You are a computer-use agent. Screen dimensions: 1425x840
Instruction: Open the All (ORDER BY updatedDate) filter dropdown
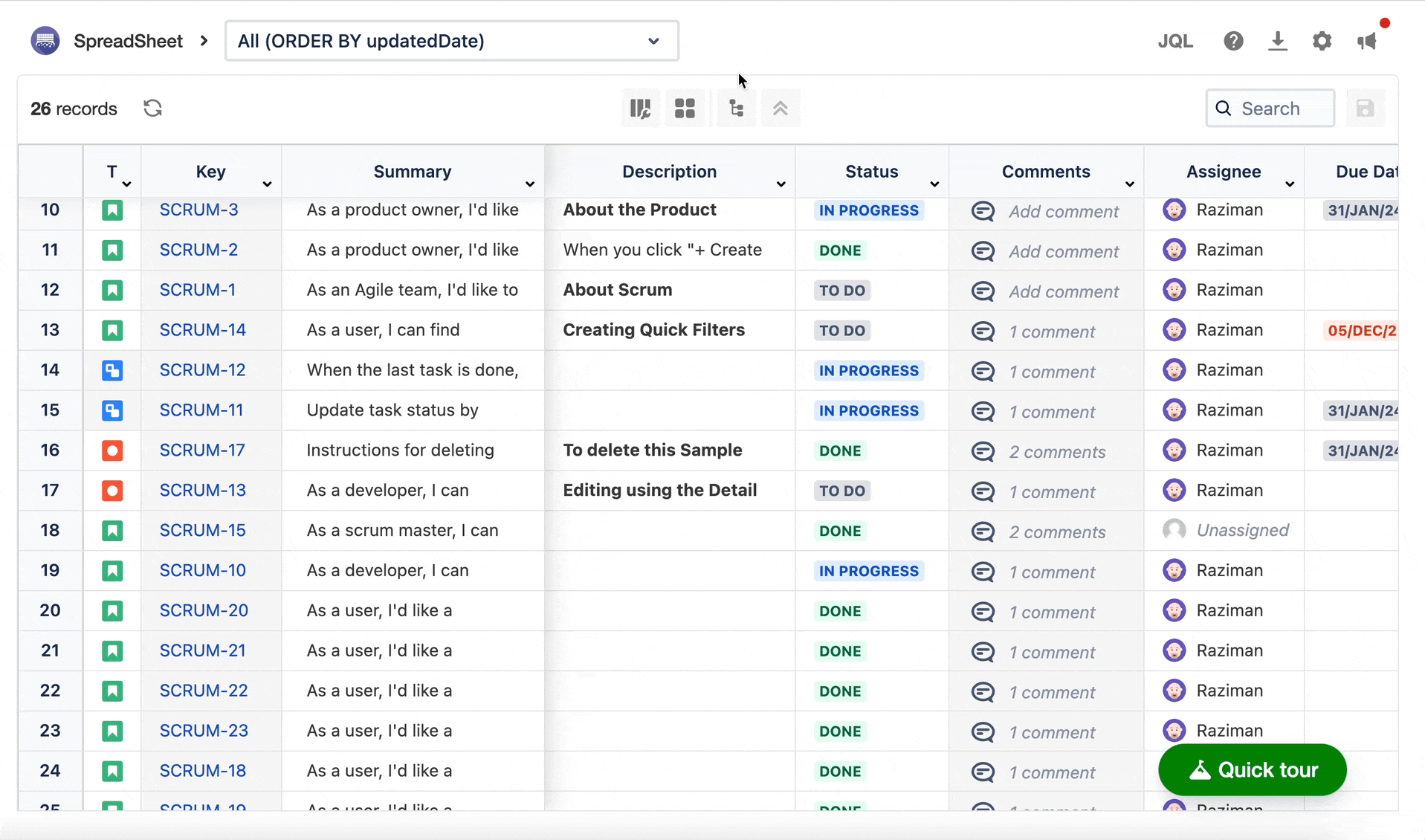pos(451,41)
